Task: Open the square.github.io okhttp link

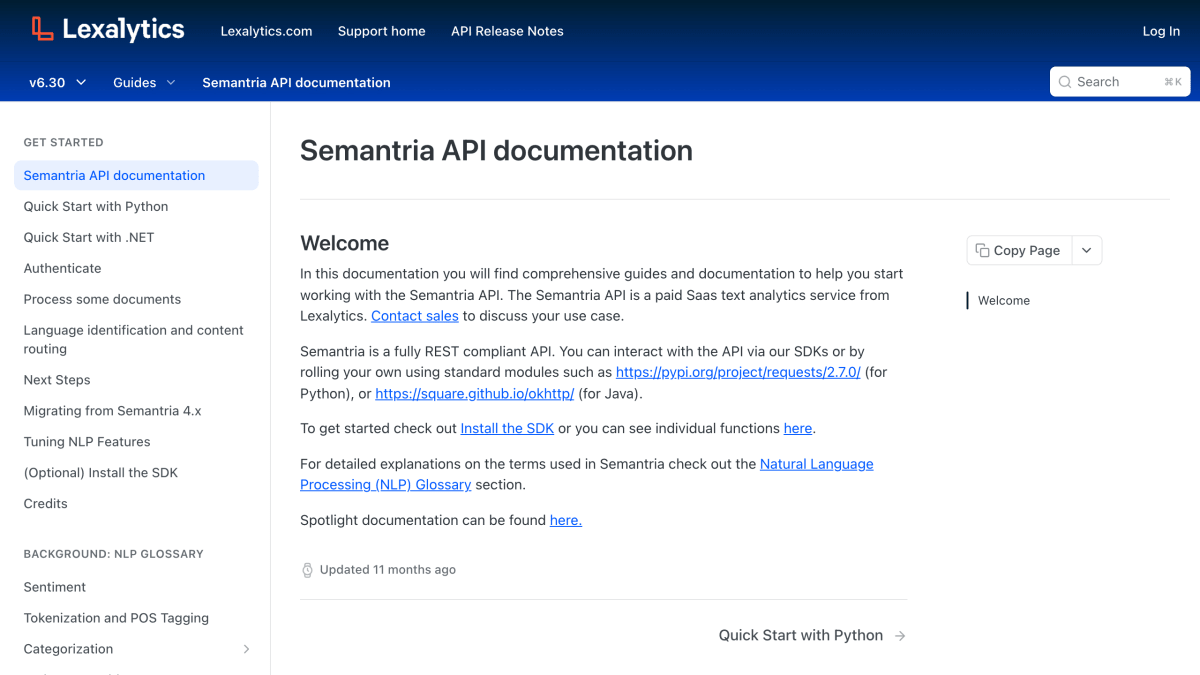Action: [475, 394]
